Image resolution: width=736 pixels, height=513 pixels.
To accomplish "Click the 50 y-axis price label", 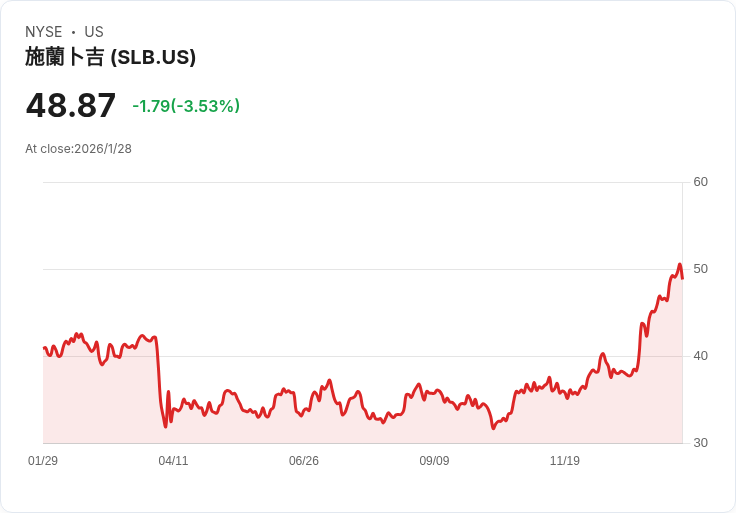I will tap(700, 269).
